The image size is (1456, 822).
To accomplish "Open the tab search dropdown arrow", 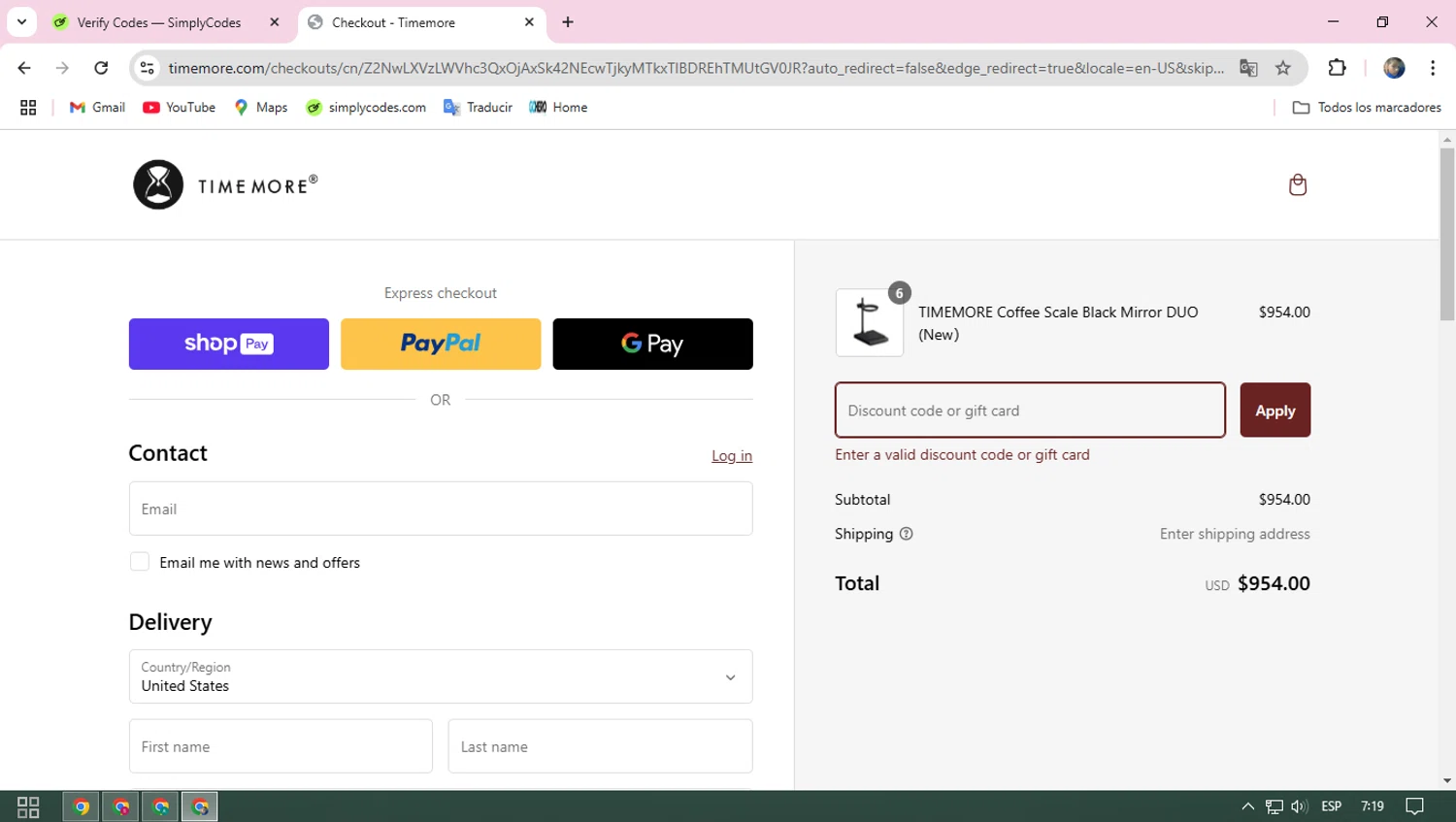I will pyautogui.click(x=21, y=22).
